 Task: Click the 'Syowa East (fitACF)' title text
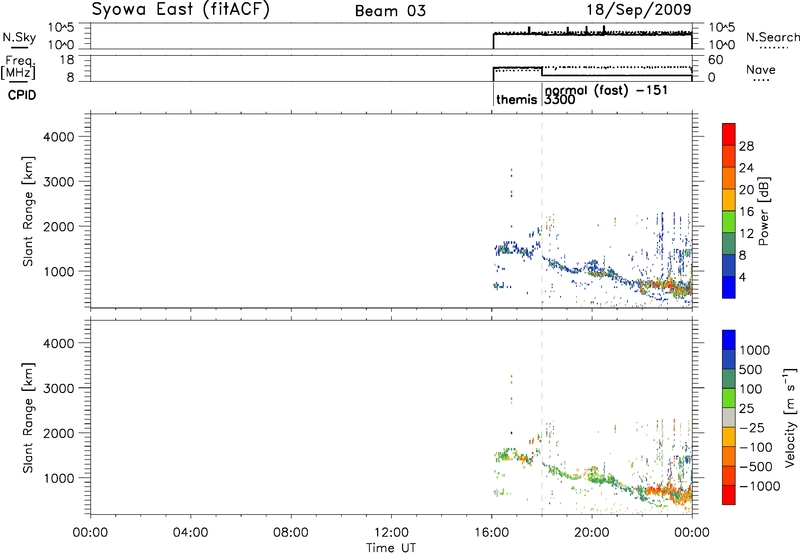[180, 10]
